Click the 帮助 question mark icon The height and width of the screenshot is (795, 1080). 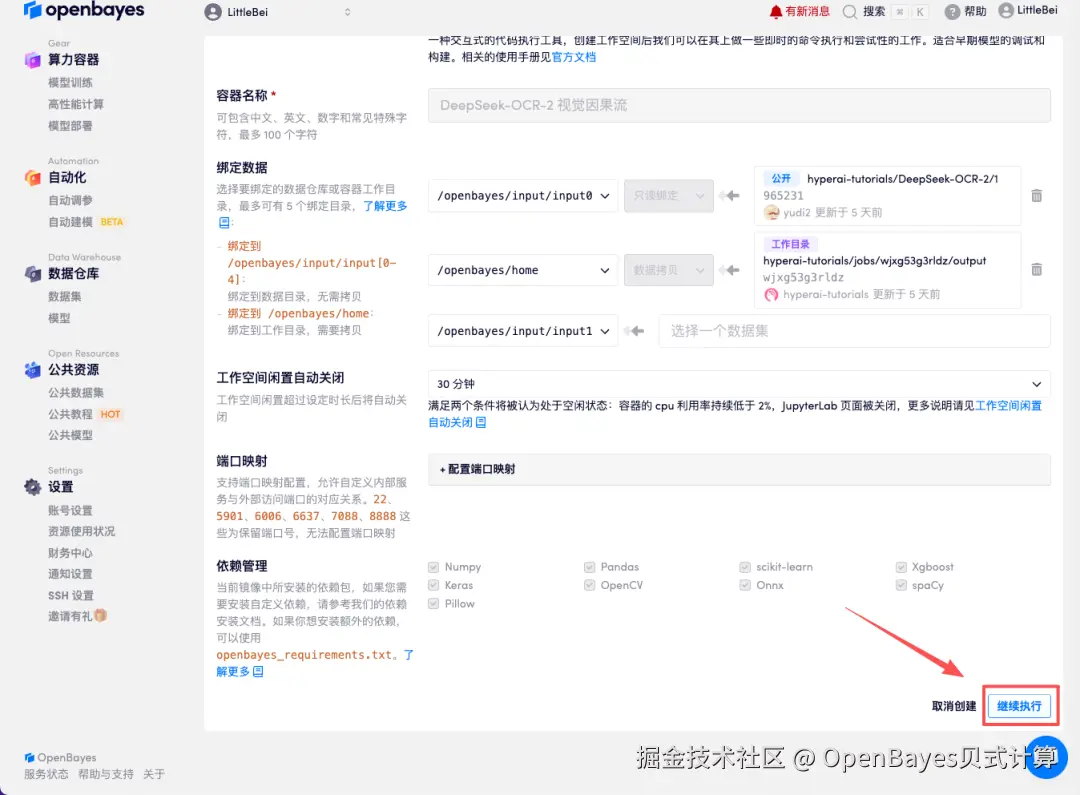[x=952, y=12]
